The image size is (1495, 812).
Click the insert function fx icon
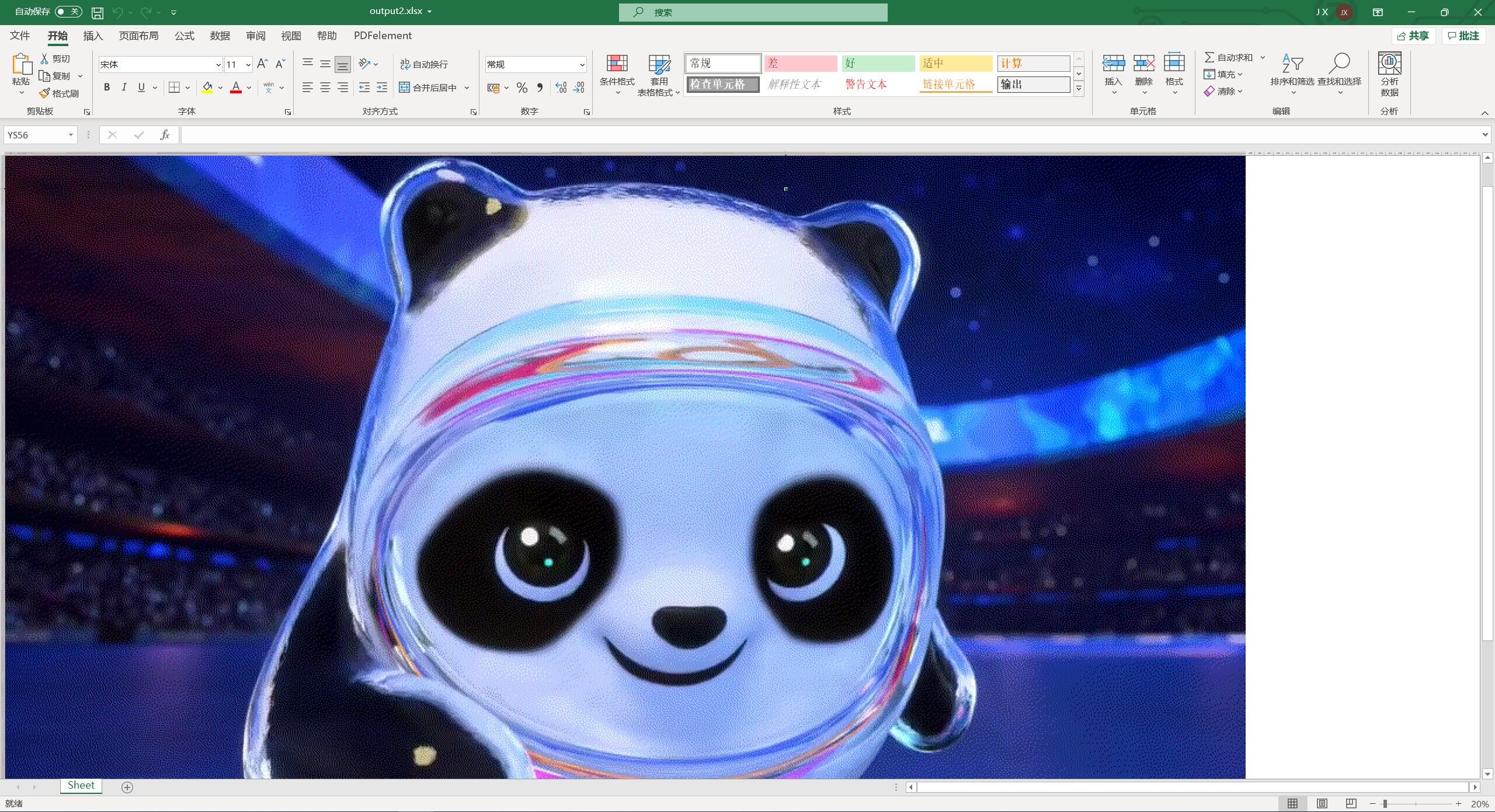coord(165,135)
